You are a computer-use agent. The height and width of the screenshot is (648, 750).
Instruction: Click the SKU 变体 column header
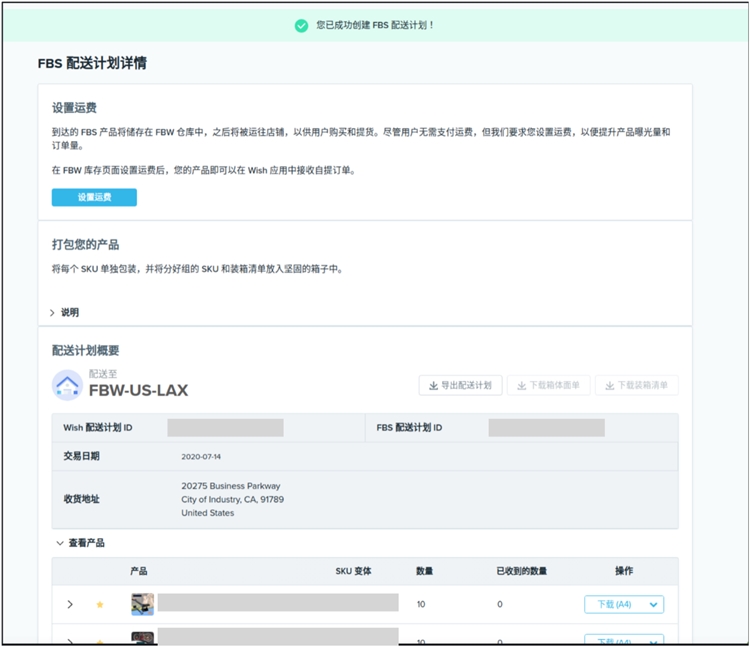pyautogui.click(x=353, y=571)
